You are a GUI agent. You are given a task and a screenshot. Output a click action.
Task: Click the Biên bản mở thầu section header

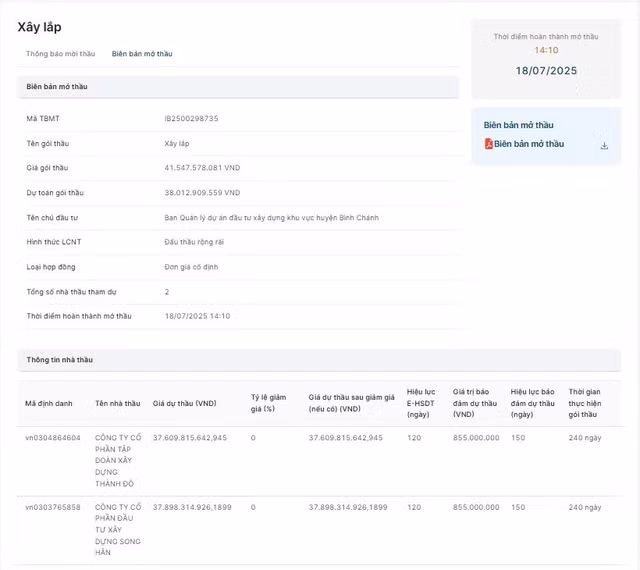pyautogui.click(x=238, y=87)
